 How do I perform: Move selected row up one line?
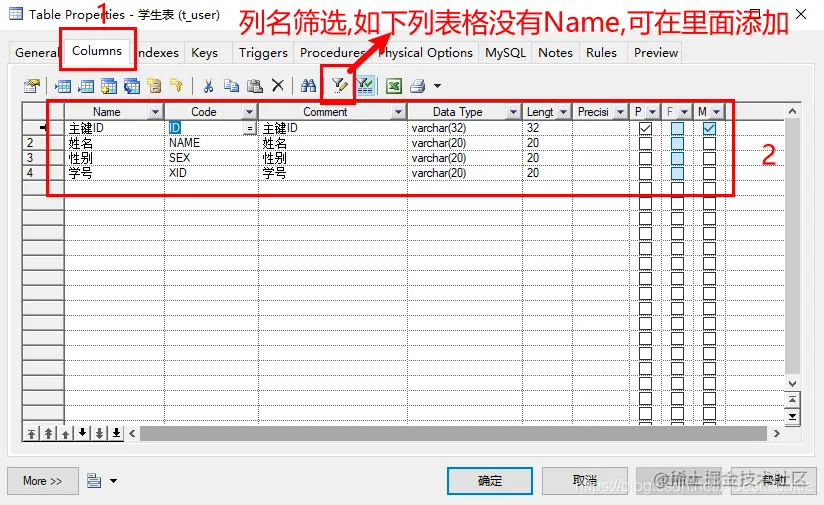coord(65,434)
